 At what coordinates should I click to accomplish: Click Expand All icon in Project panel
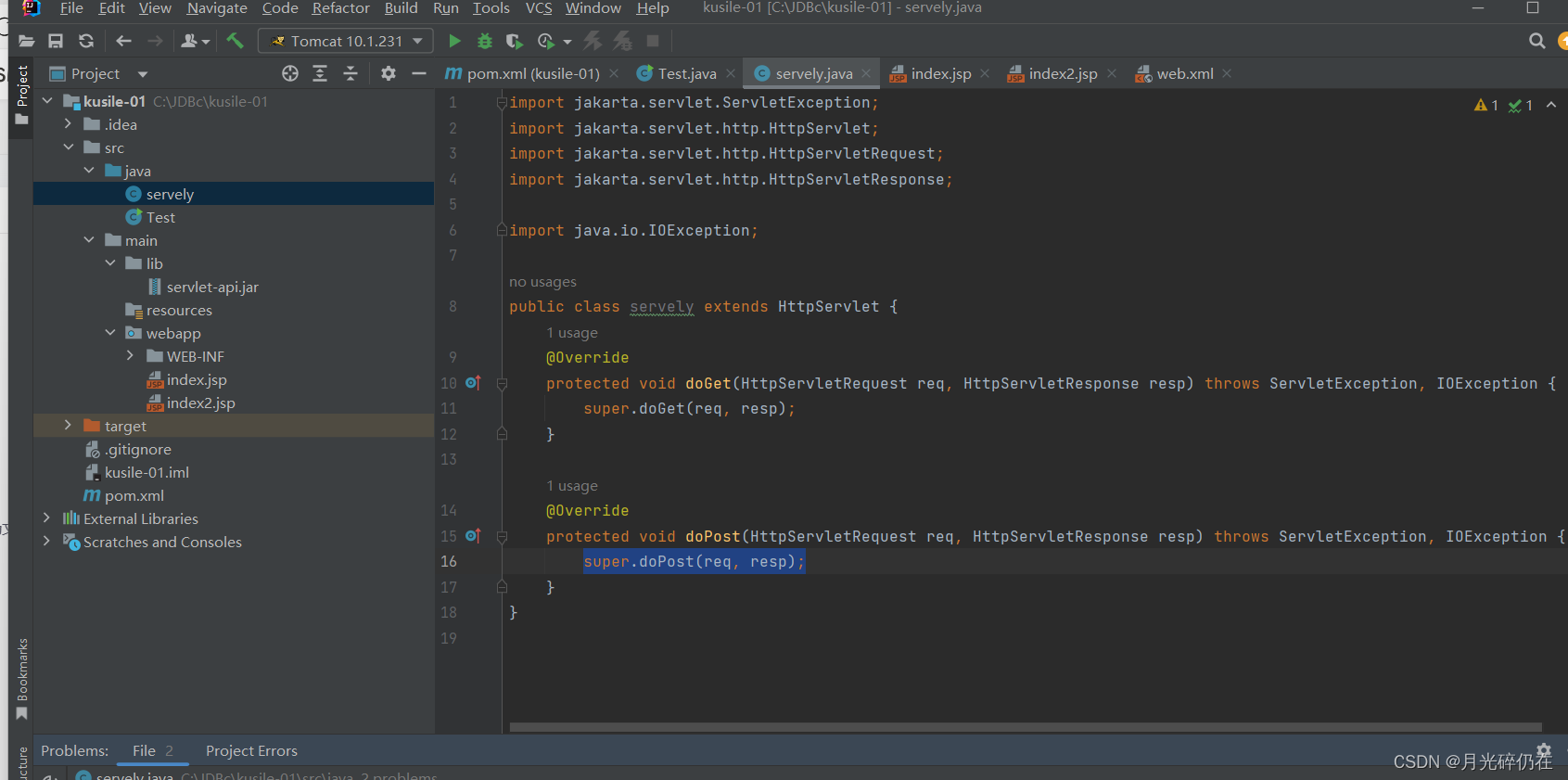pos(320,73)
